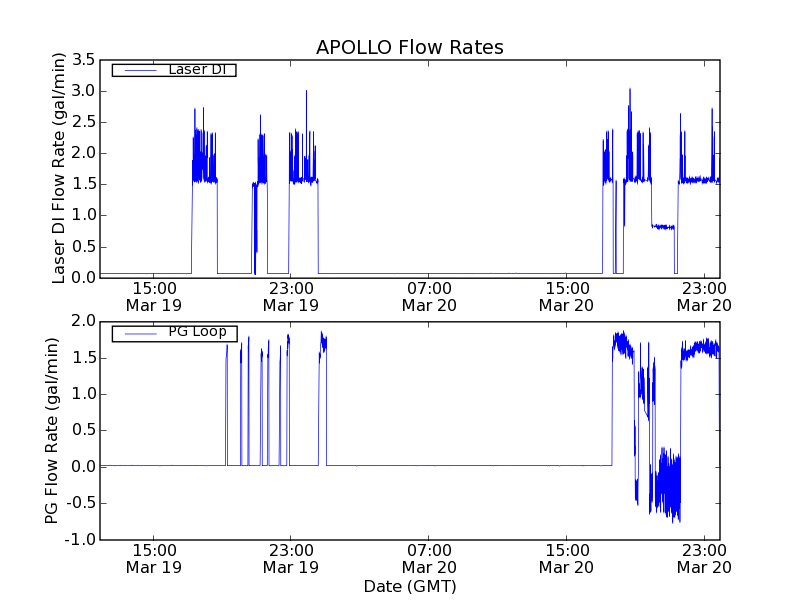
Task: Select 15:00 Mar 20 tick under PG chart
Action: 566,558
